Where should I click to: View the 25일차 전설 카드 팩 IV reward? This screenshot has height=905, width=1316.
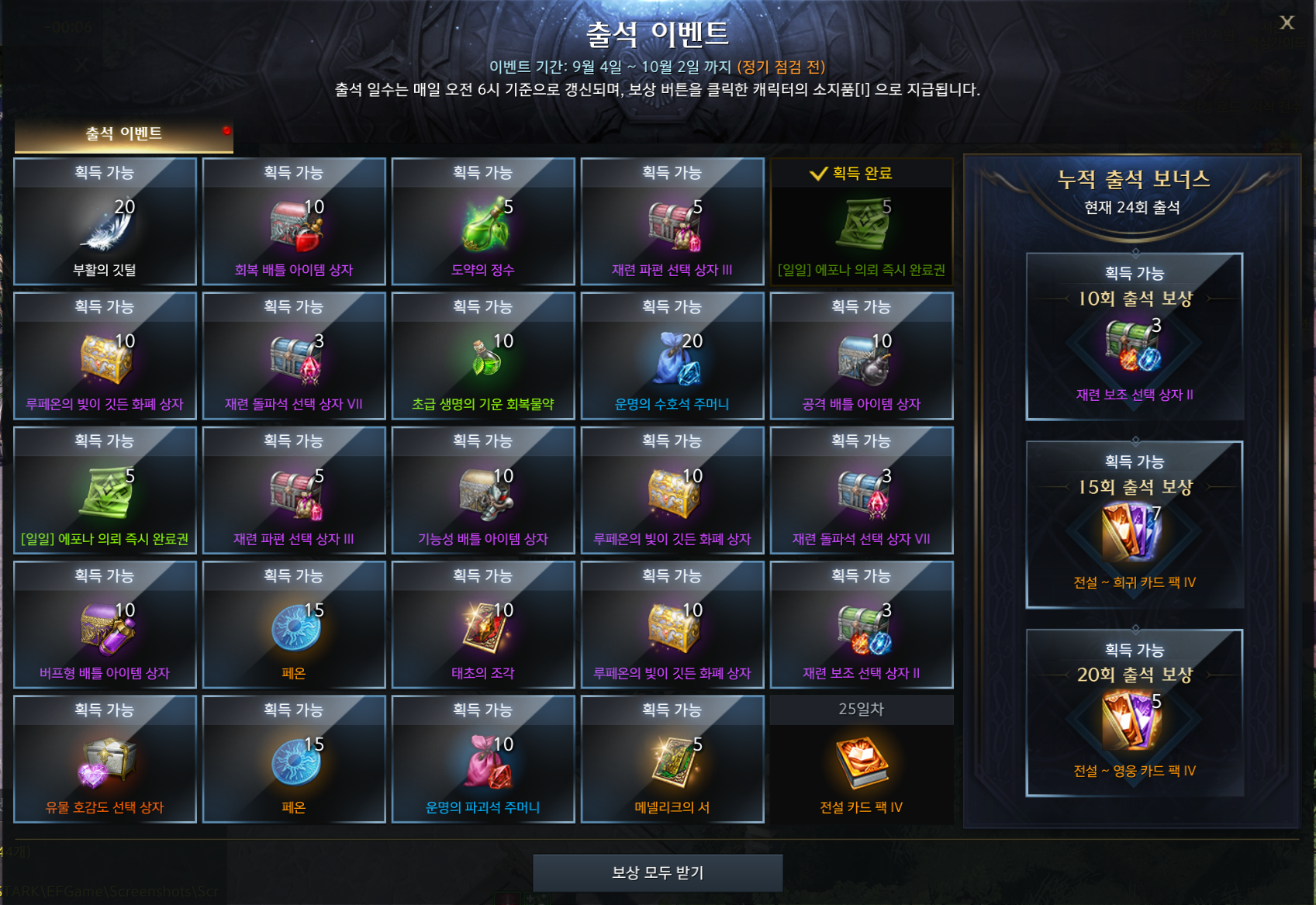point(862,759)
